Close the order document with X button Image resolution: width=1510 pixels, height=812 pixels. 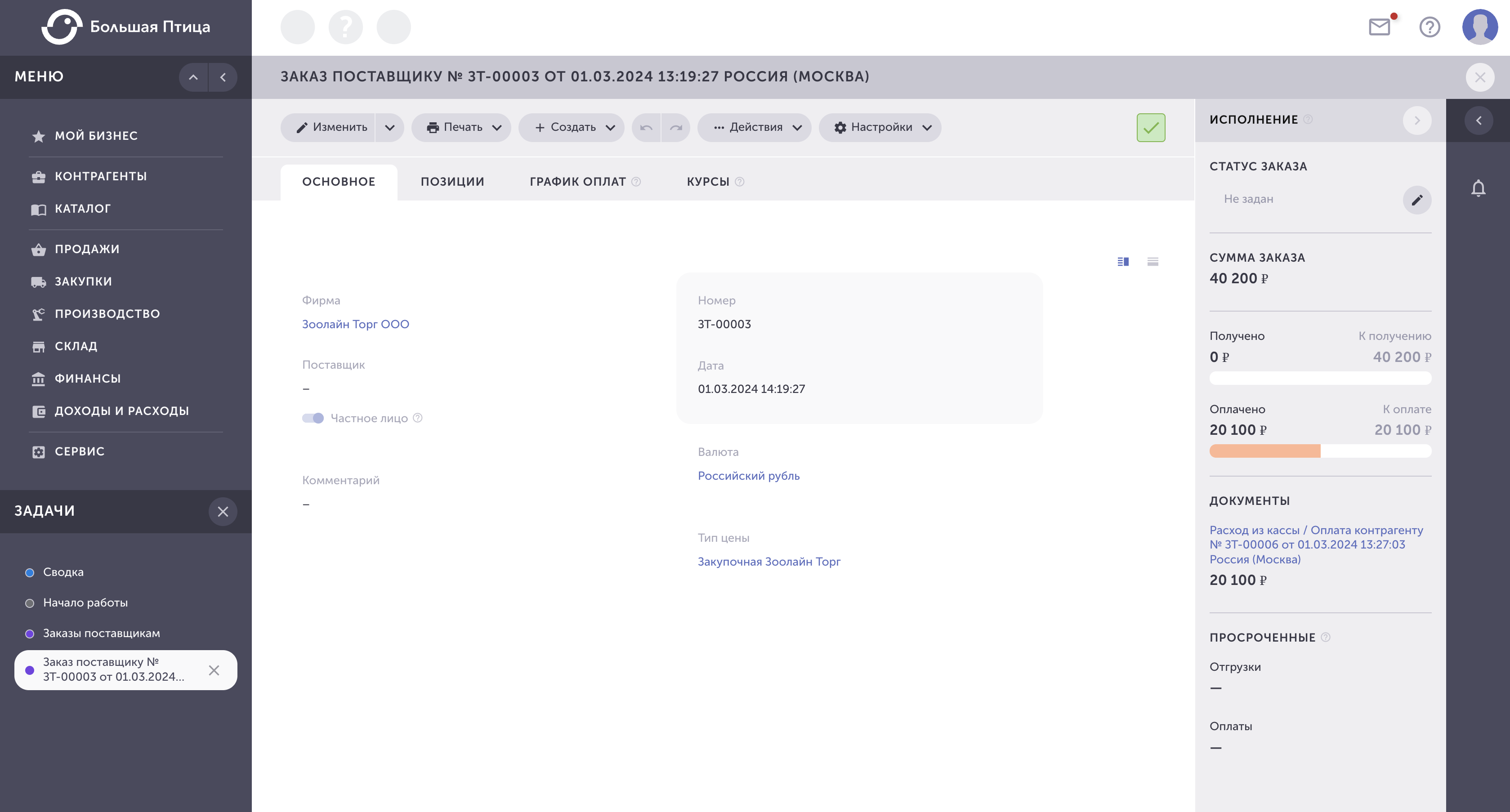pos(1479,77)
